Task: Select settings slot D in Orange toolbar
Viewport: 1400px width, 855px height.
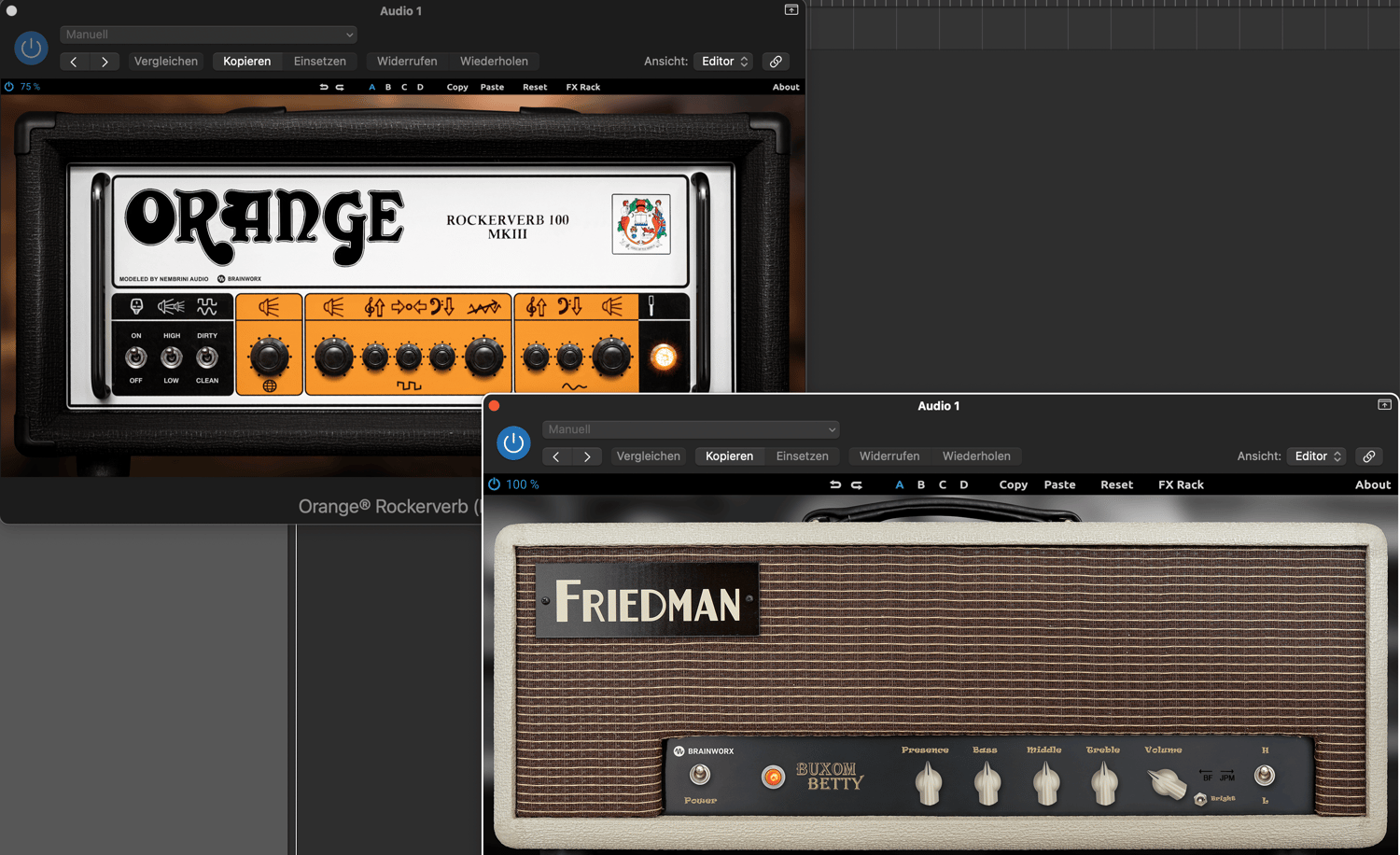Action: click(x=420, y=87)
